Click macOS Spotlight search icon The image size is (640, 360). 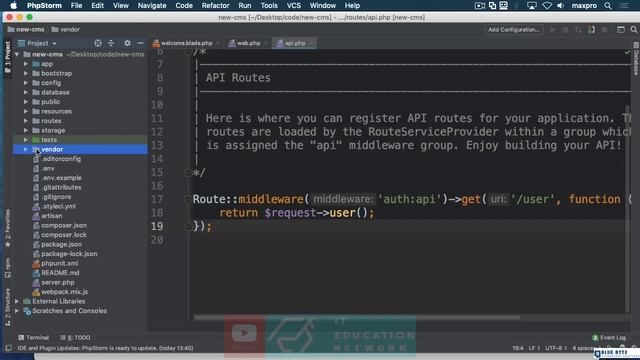pyautogui.click(x=608, y=6)
